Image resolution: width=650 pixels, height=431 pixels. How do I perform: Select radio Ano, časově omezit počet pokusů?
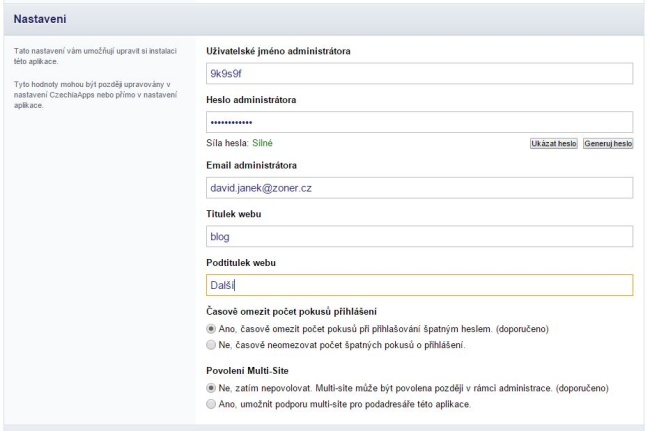click(x=210, y=328)
